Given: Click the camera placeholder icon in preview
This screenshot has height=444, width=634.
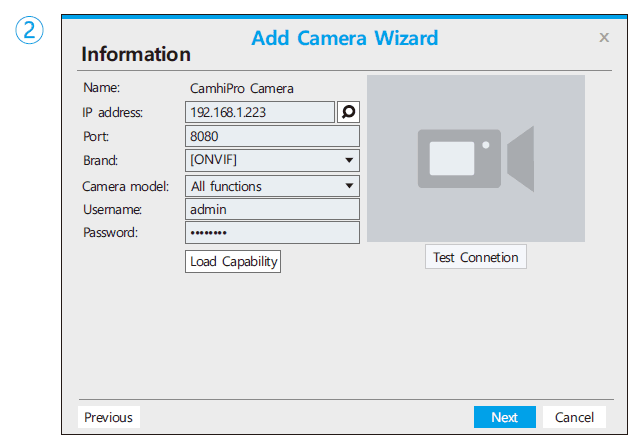Looking at the screenshot, I should pyautogui.click(x=475, y=158).
